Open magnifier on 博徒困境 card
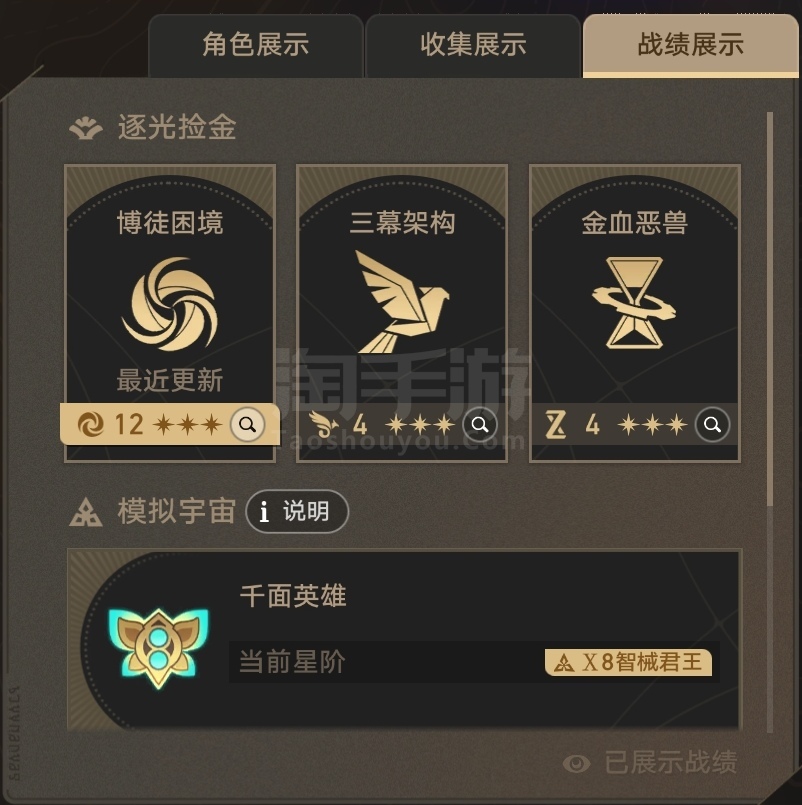The image size is (802, 805). pyautogui.click(x=247, y=425)
